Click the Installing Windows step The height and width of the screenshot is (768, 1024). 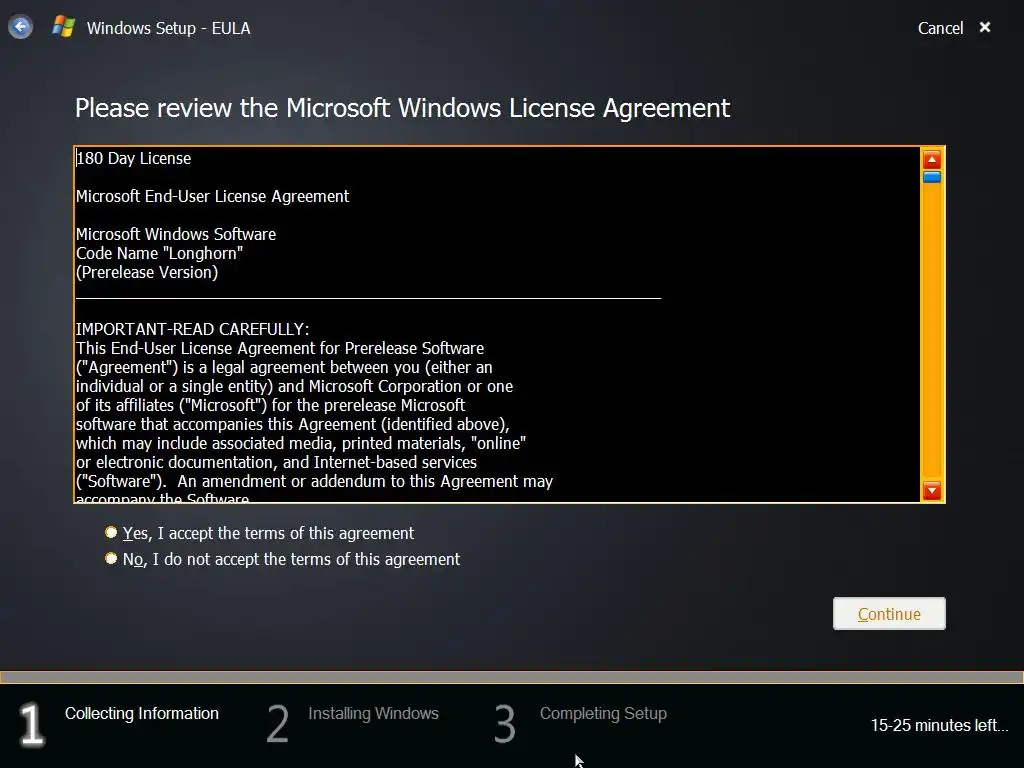coord(374,713)
